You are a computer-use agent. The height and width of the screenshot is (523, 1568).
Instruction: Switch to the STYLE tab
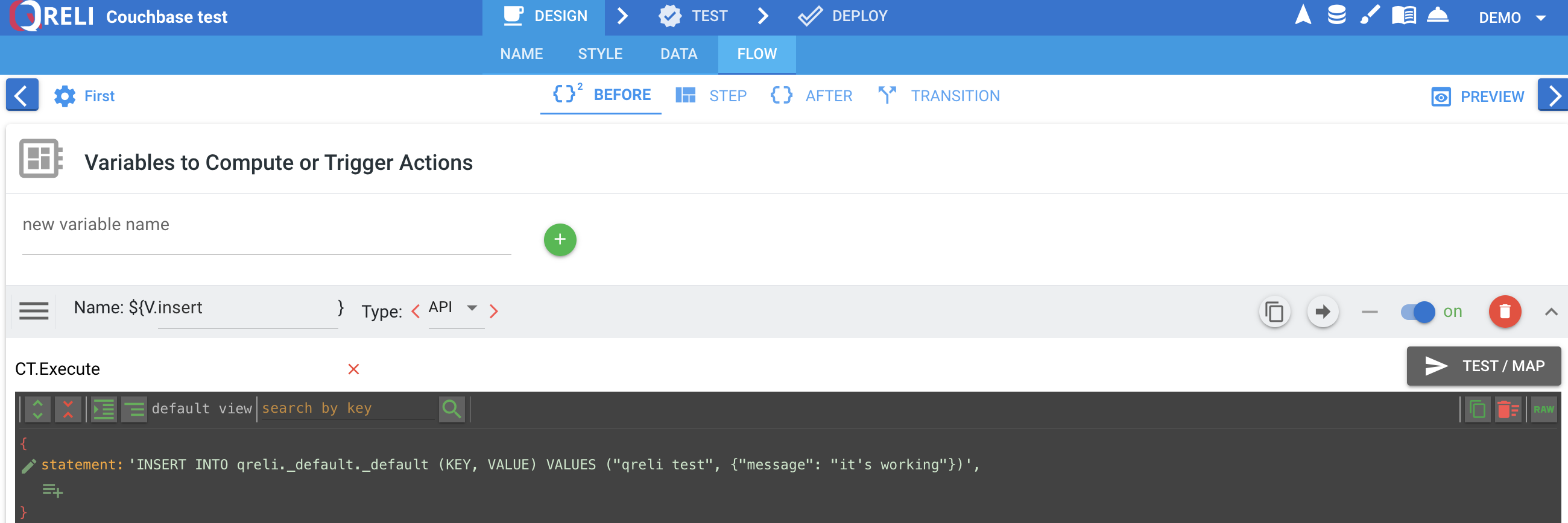point(599,54)
